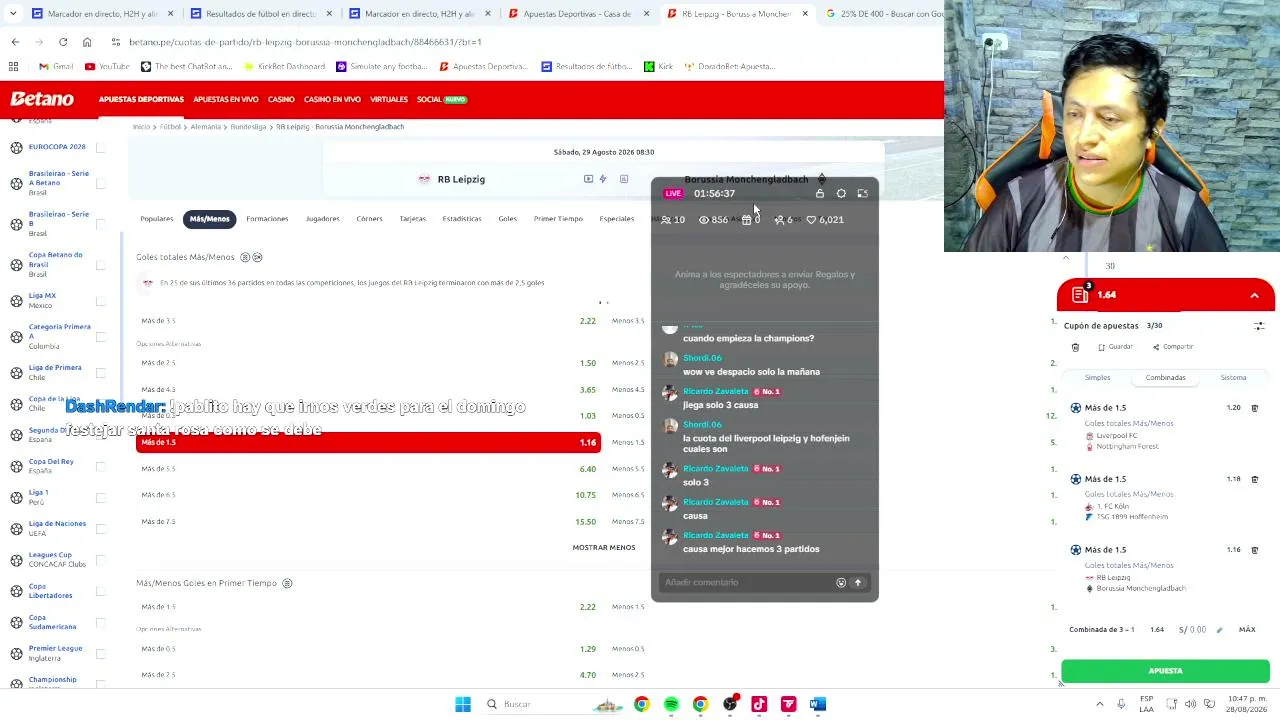Select Más de 6.5 odds 10.75
The image size is (1280, 720).
tap(368, 495)
